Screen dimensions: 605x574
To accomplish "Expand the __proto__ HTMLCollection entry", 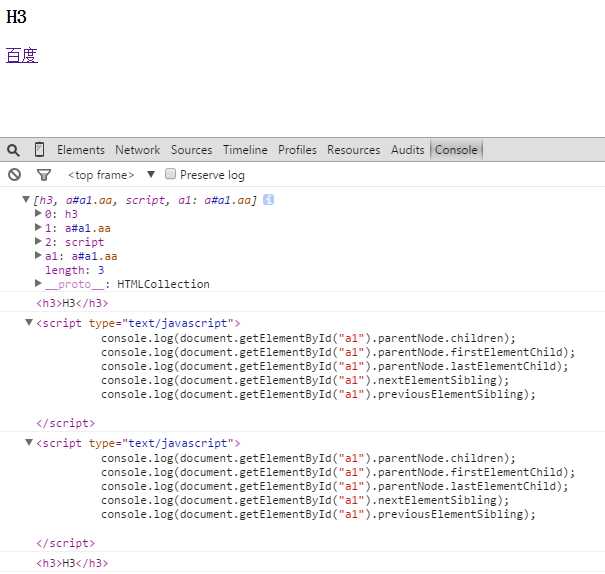I will (x=38, y=283).
